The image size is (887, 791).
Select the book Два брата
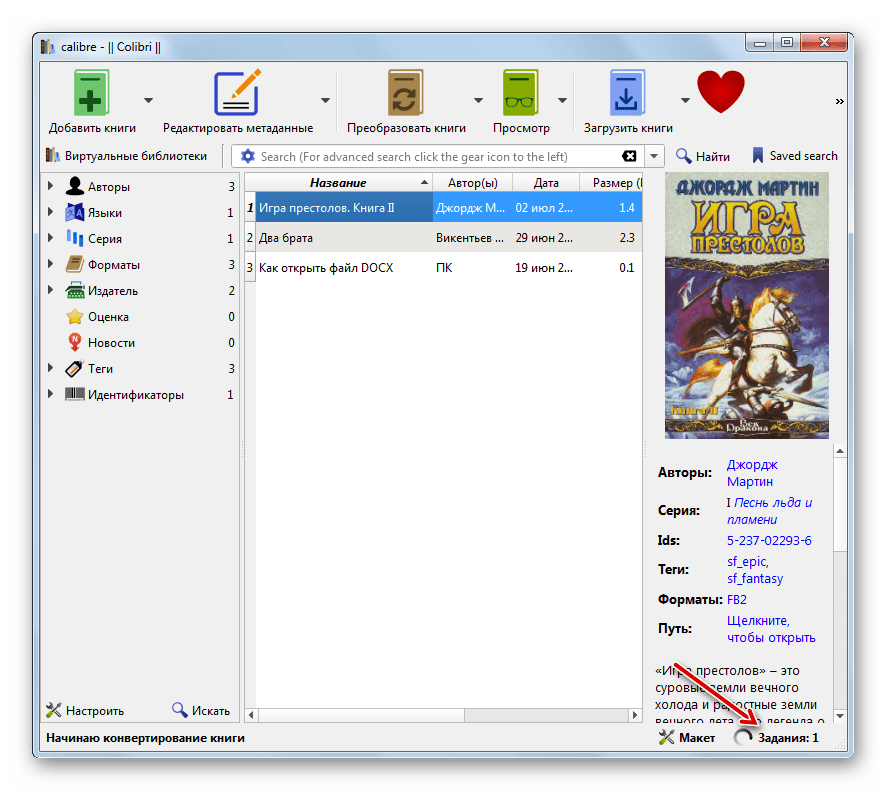(344, 238)
